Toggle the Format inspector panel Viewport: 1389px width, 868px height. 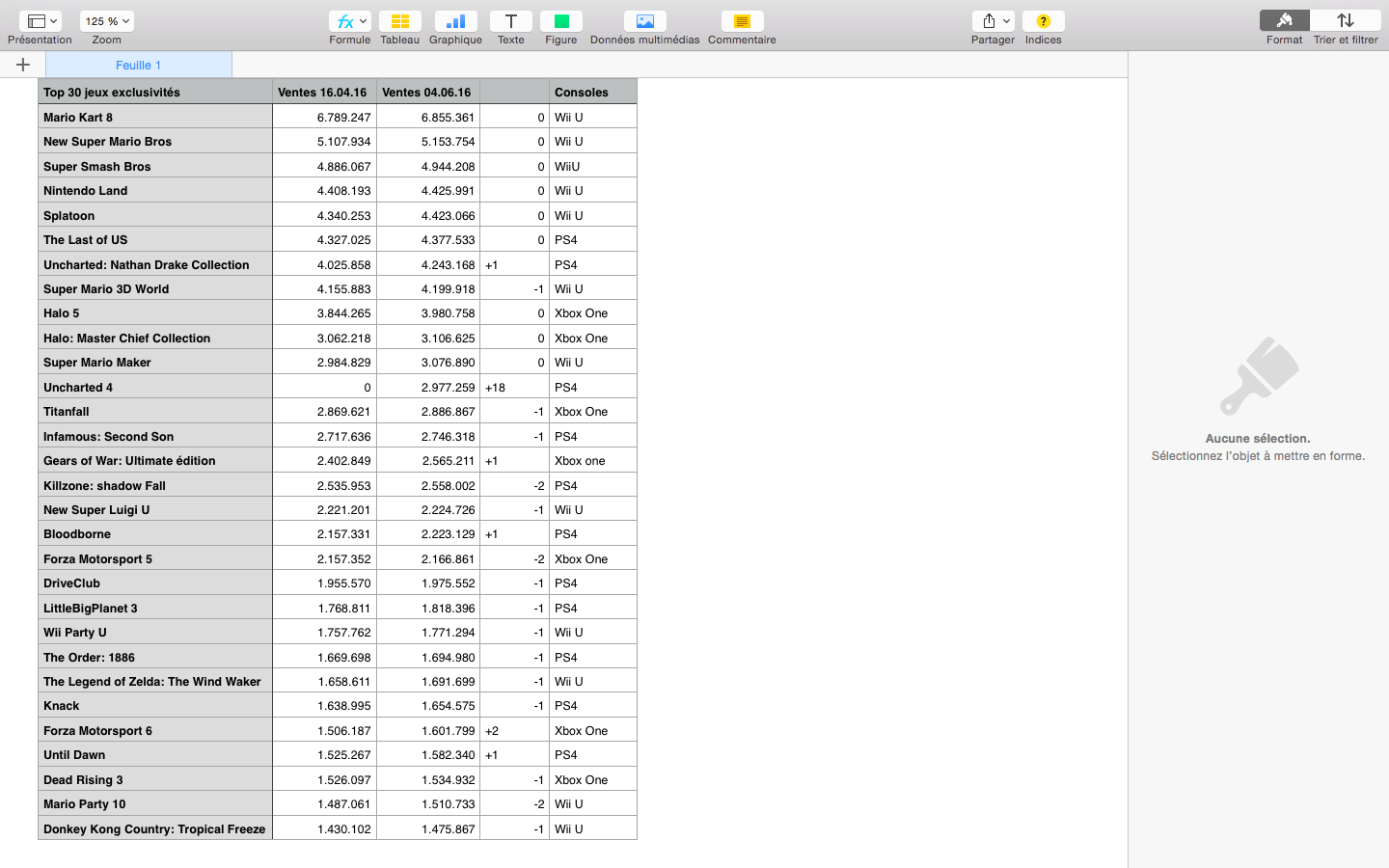point(1285,20)
